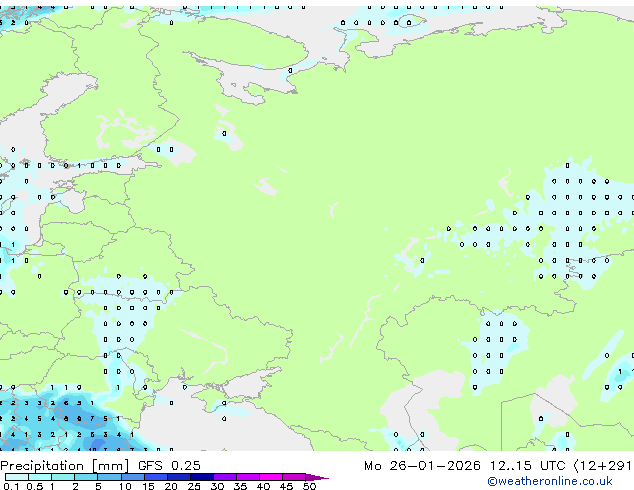Select the 5–10 mm legend color box
The image size is (634, 490).
(x=110, y=477)
